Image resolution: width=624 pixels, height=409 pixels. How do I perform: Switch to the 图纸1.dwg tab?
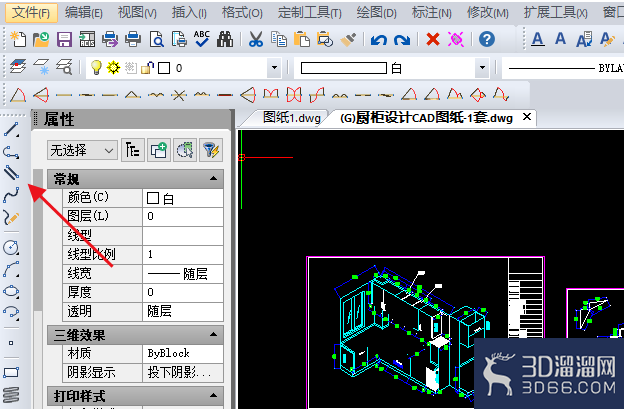[x=292, y=118]
